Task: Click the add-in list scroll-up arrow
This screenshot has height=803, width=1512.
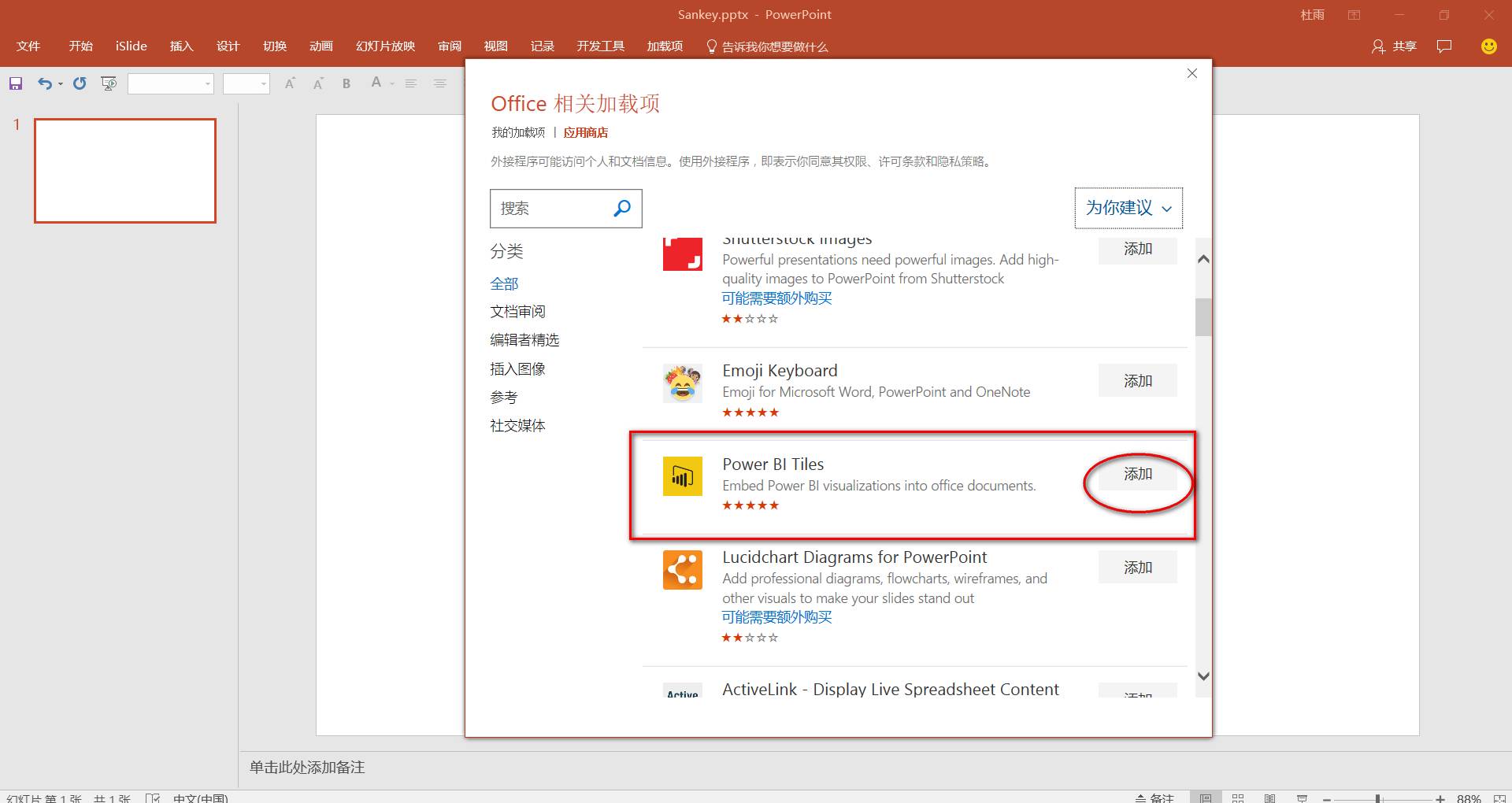Action: tap(1203, 259)
